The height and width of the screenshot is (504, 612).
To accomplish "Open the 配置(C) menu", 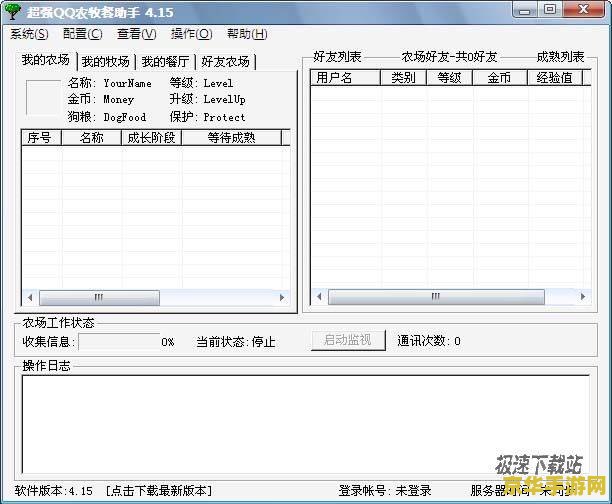I will pyautogui.click(x=83, y=34).
